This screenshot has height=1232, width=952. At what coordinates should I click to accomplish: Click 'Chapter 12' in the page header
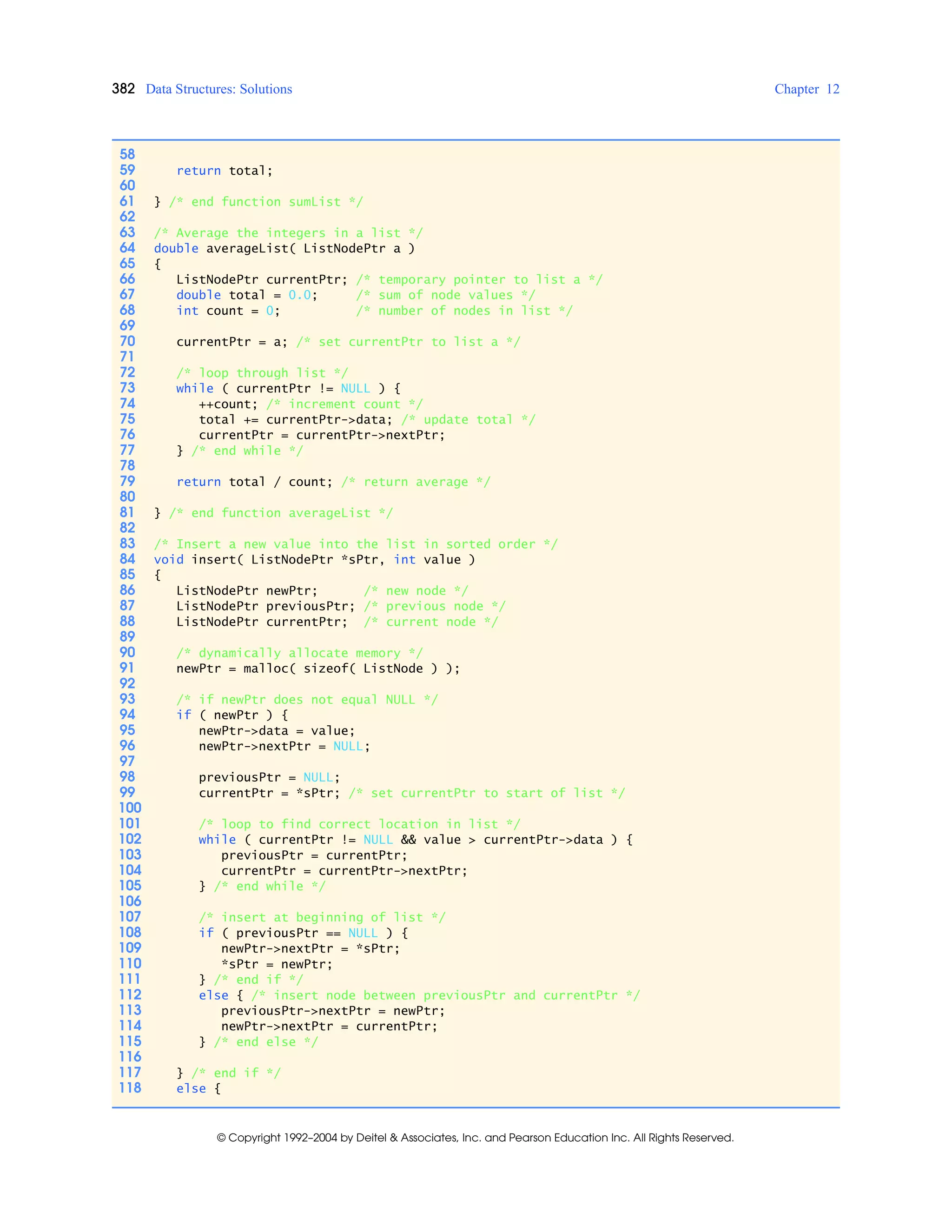point(807,89)
